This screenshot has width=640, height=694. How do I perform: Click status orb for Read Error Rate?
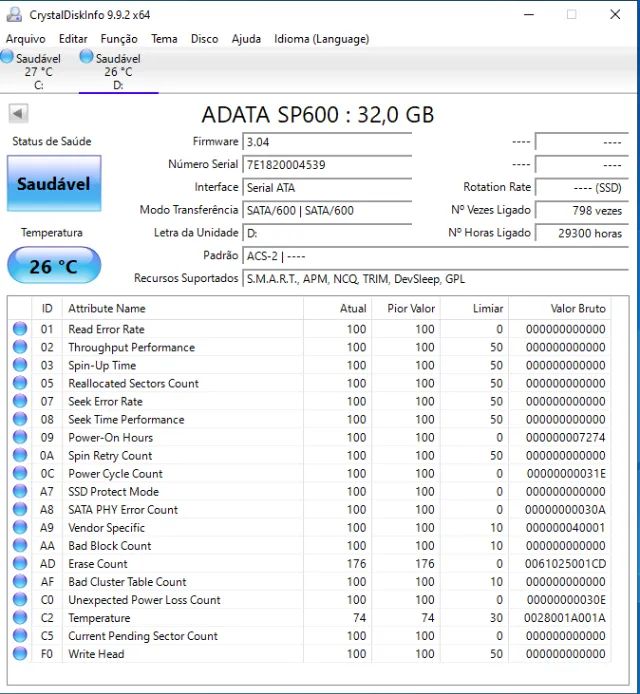point(20,329)
